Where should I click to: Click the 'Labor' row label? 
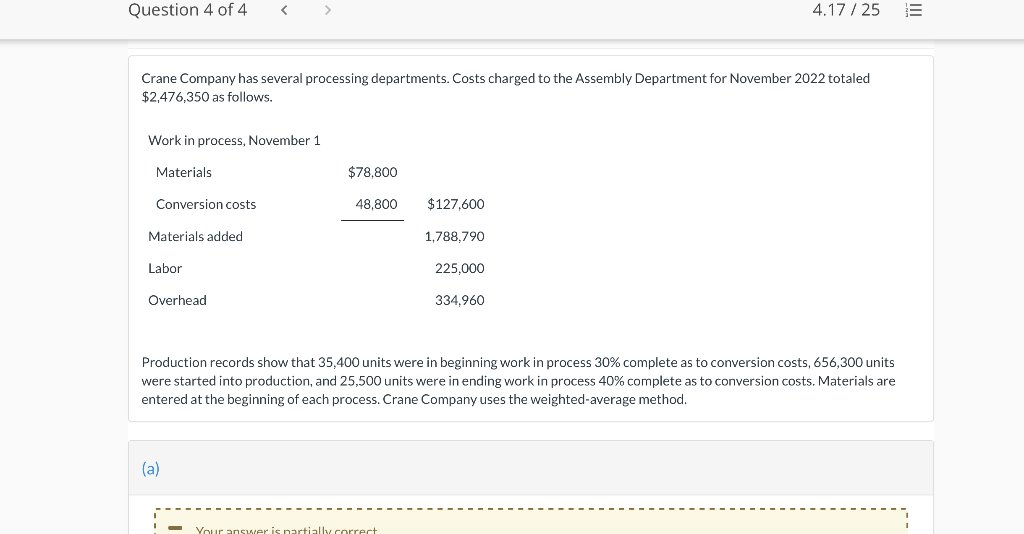[x=165, y=268]
